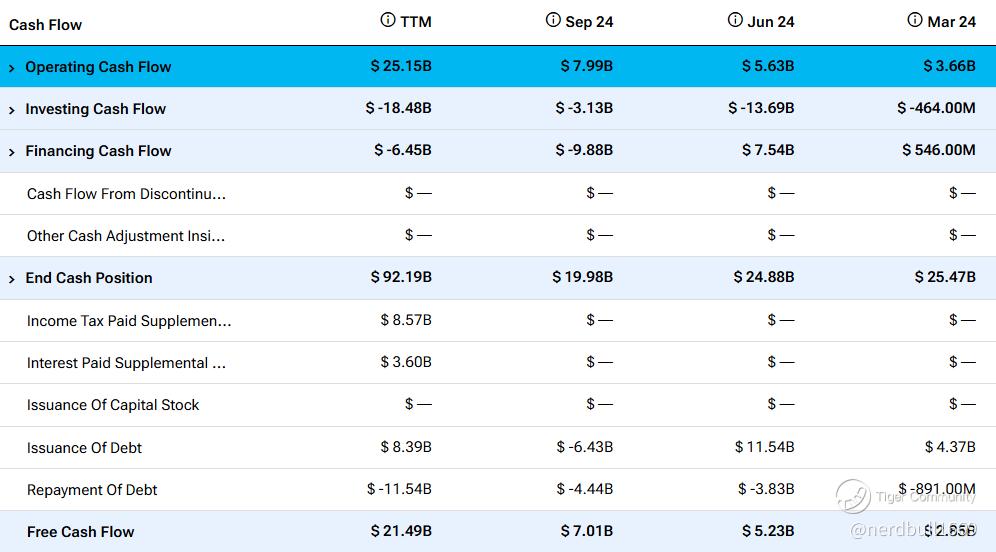Expand the Investing Cash Flow row
Viewport: 996px width, 552px height.
(x=12, y=110)
